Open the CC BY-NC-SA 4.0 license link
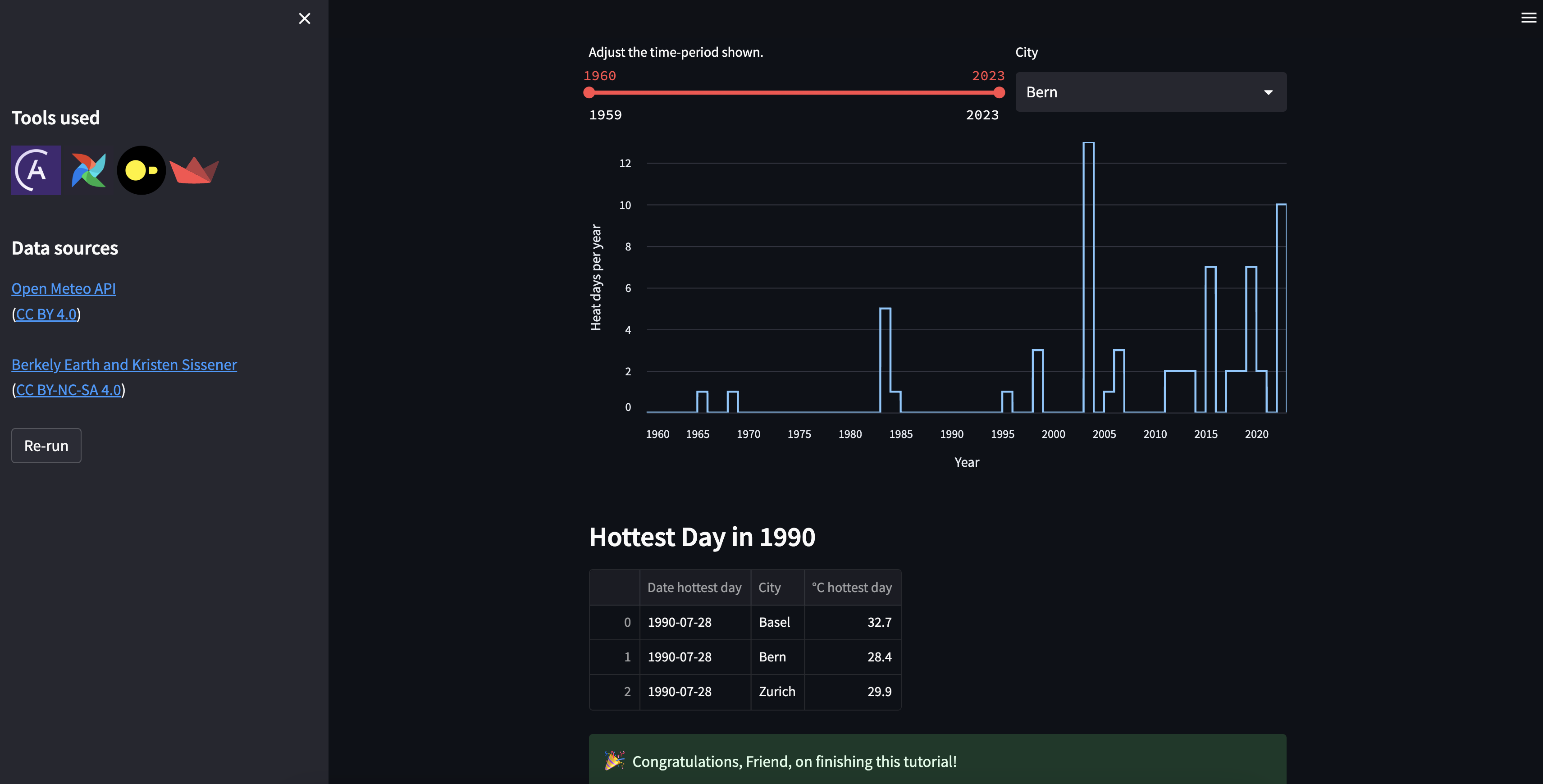This screenshot has width=1543, height=784. (68, 390)
